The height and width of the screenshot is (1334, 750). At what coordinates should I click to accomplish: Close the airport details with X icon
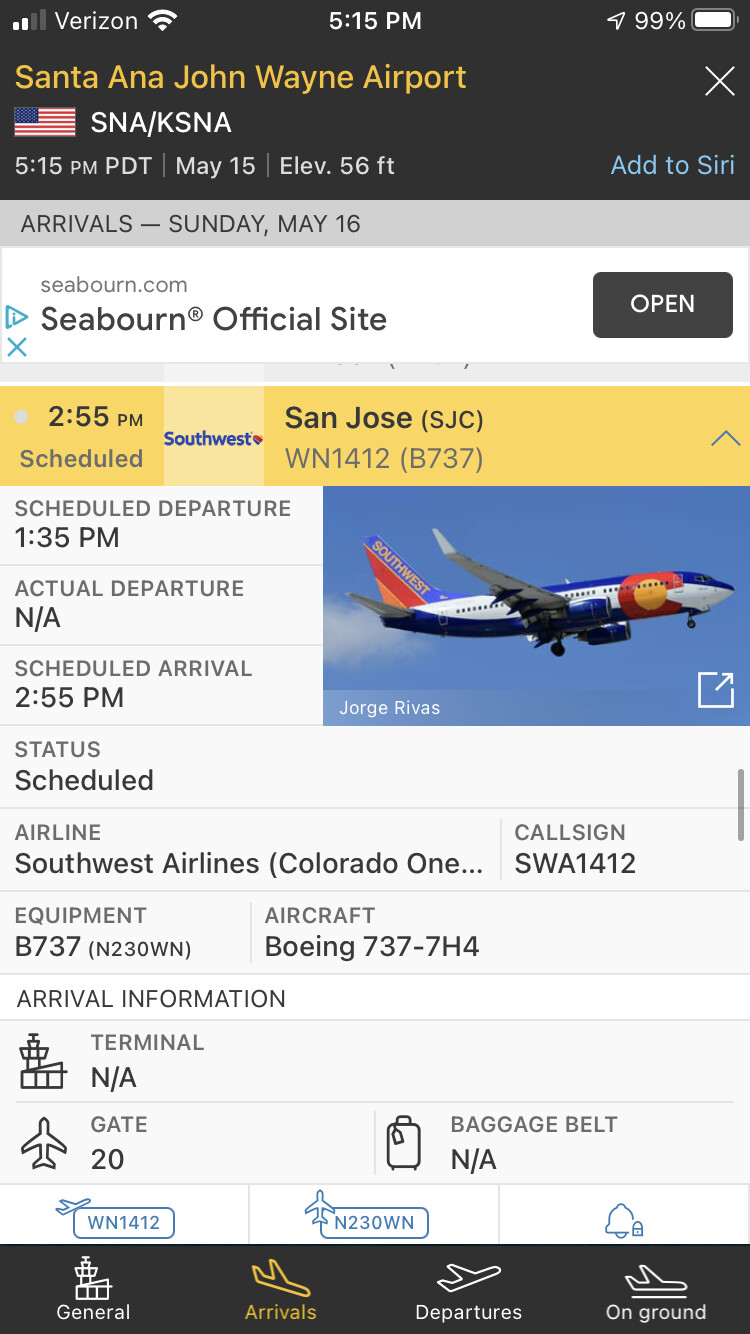pos(719,81)
